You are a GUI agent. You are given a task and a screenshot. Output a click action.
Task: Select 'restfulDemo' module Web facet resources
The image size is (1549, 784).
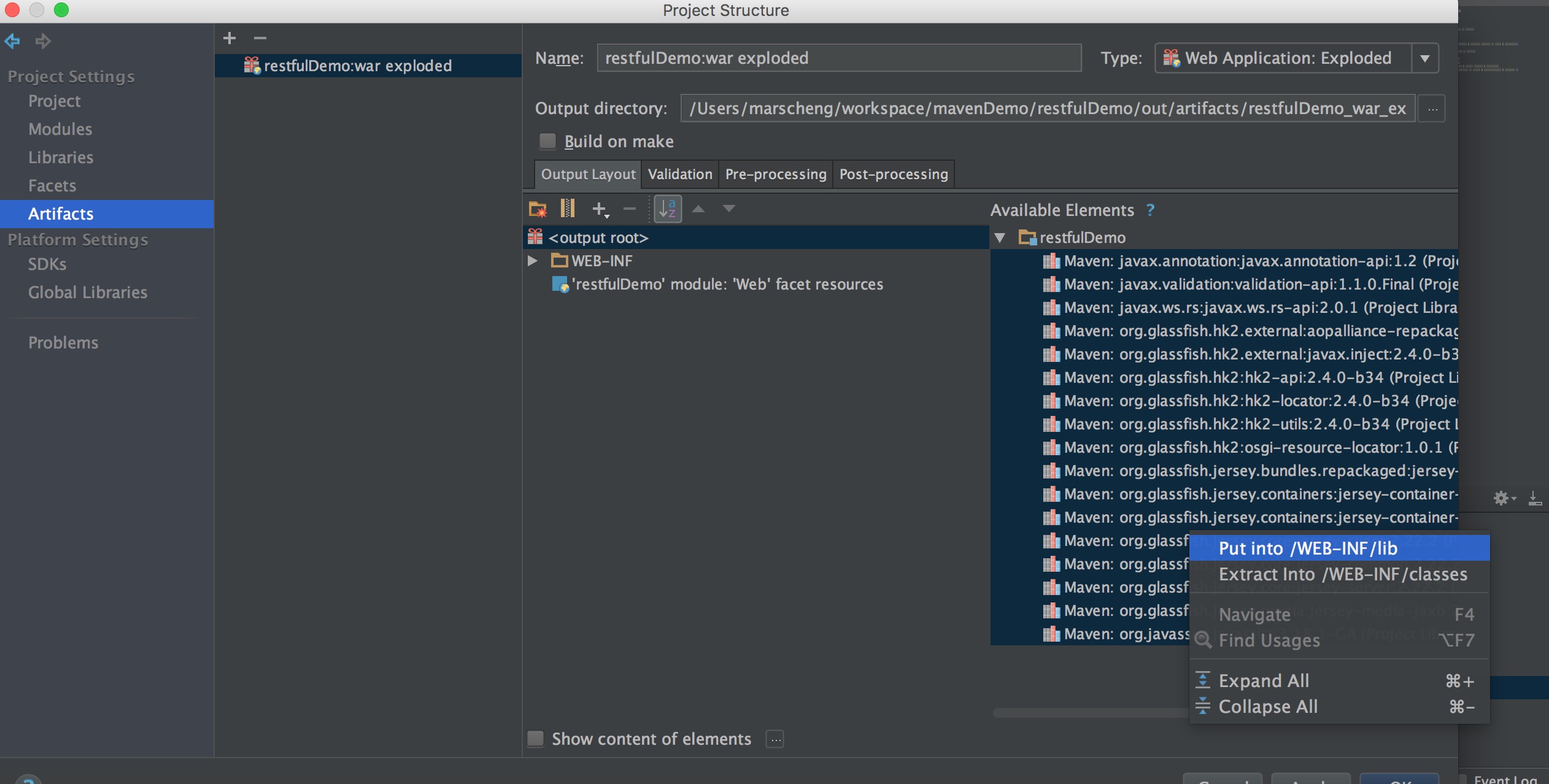click(x=727, y=284)
